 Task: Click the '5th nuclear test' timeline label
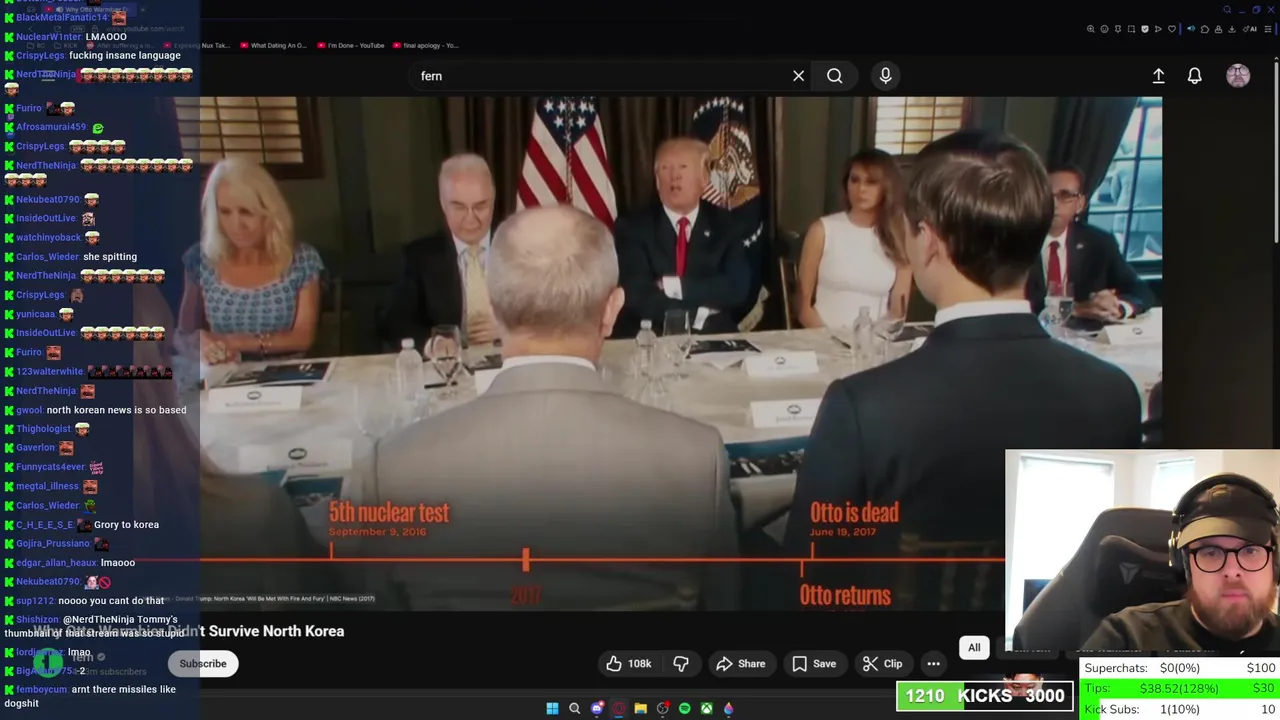[x=389, y=513]
